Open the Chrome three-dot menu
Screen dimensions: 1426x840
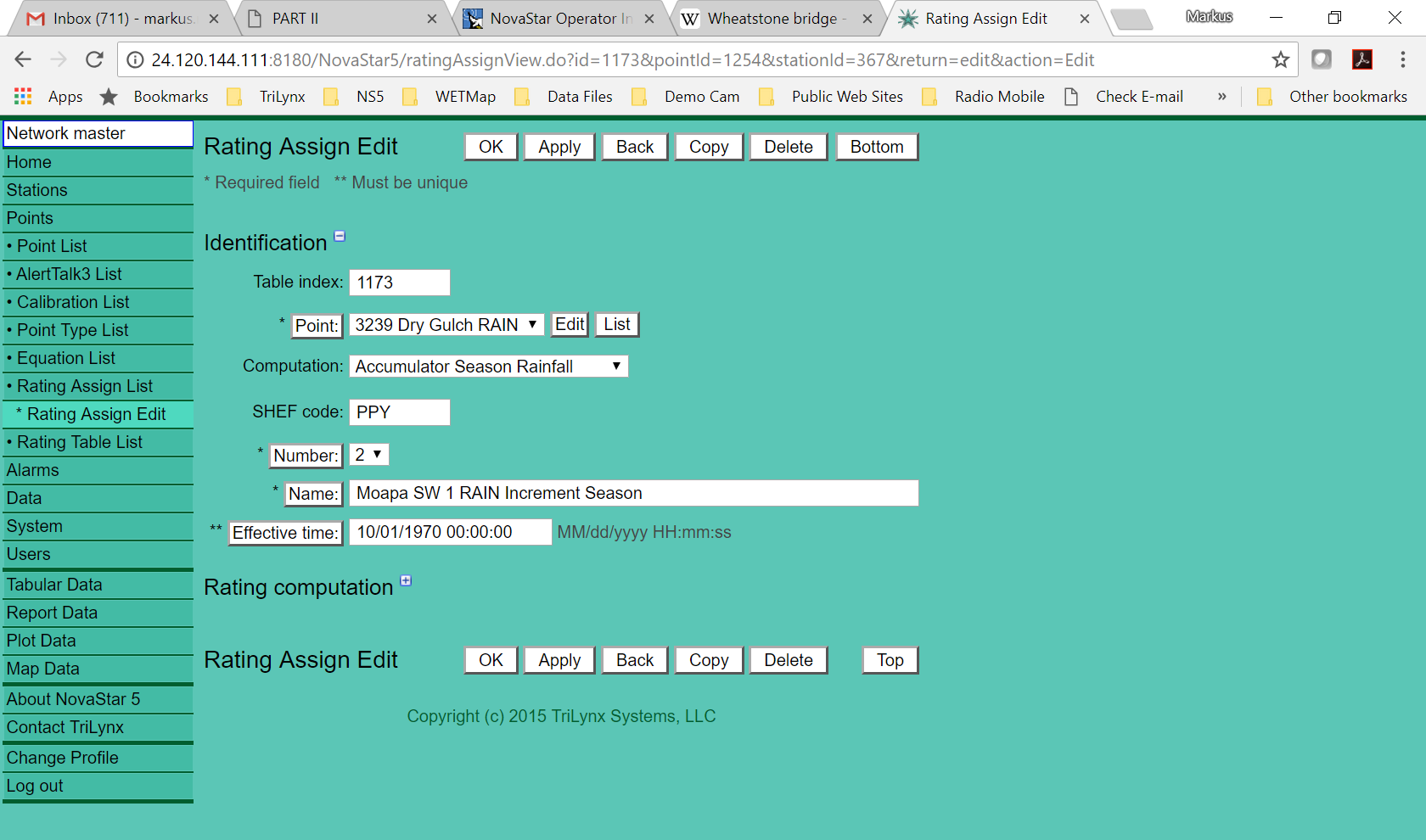(x=1402, y=59)
